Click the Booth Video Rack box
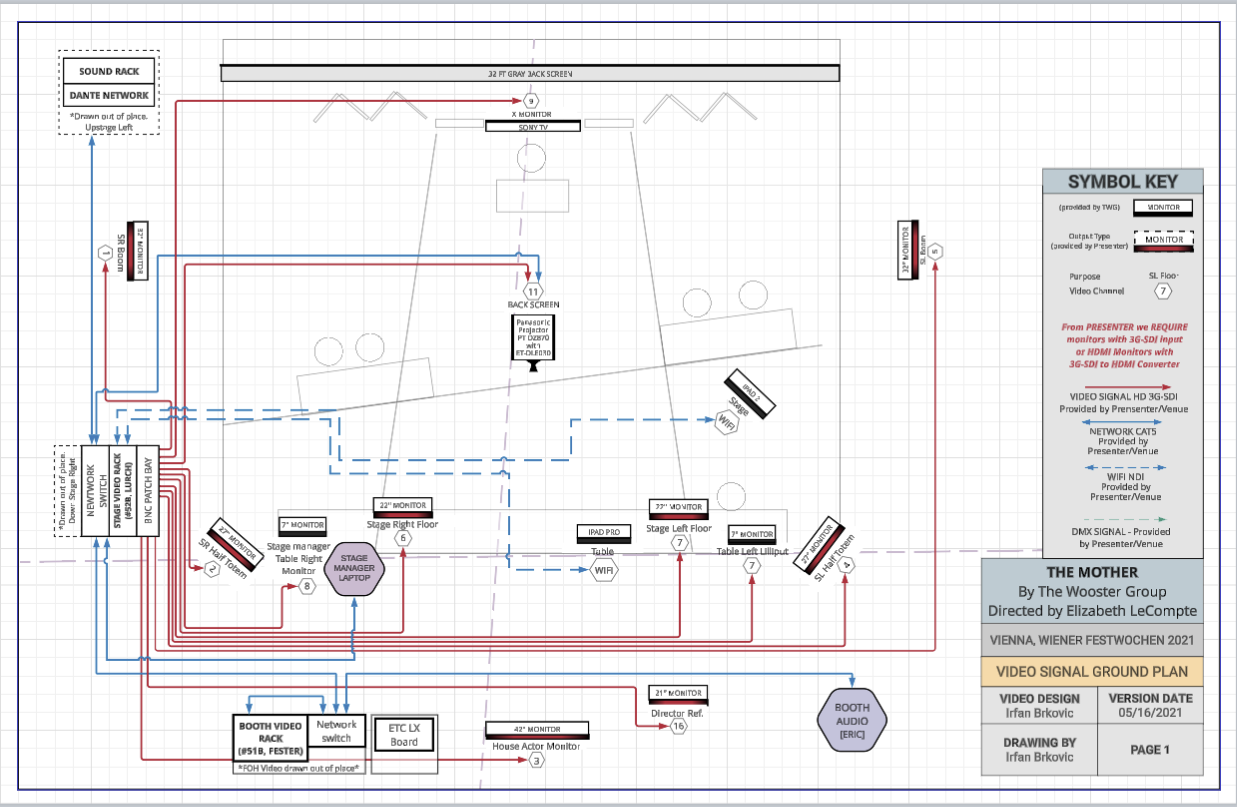The width and height of the screenshot is (1237, 807). point(268,738)
